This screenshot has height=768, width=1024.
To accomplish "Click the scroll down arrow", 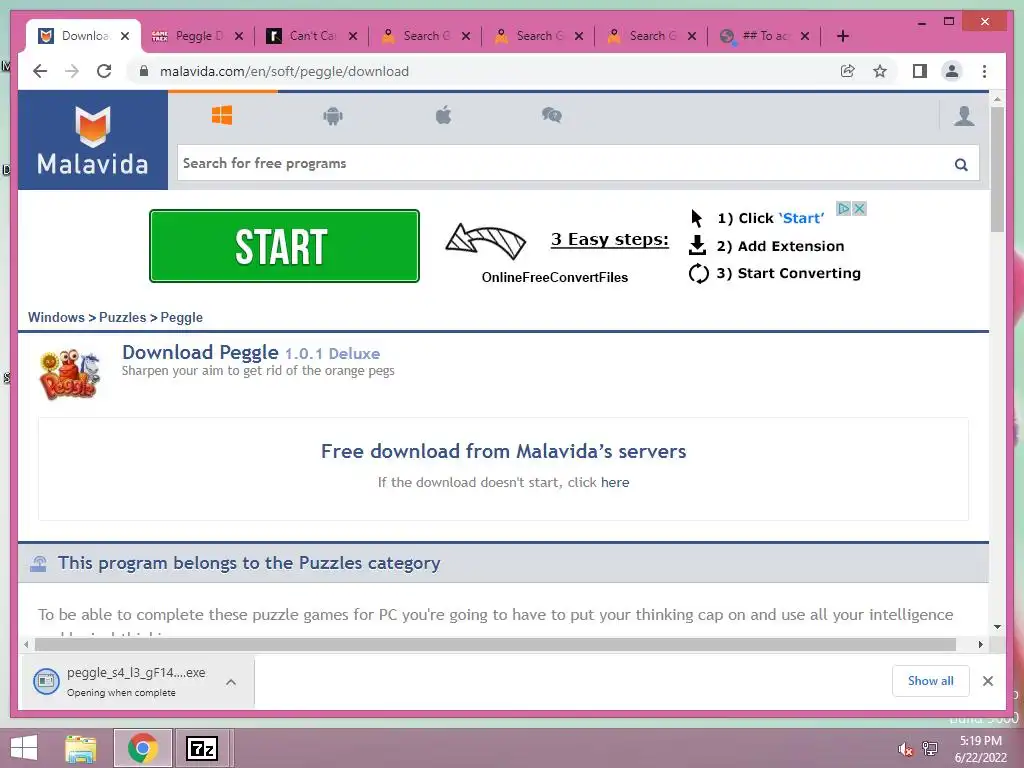I will 997,627.
